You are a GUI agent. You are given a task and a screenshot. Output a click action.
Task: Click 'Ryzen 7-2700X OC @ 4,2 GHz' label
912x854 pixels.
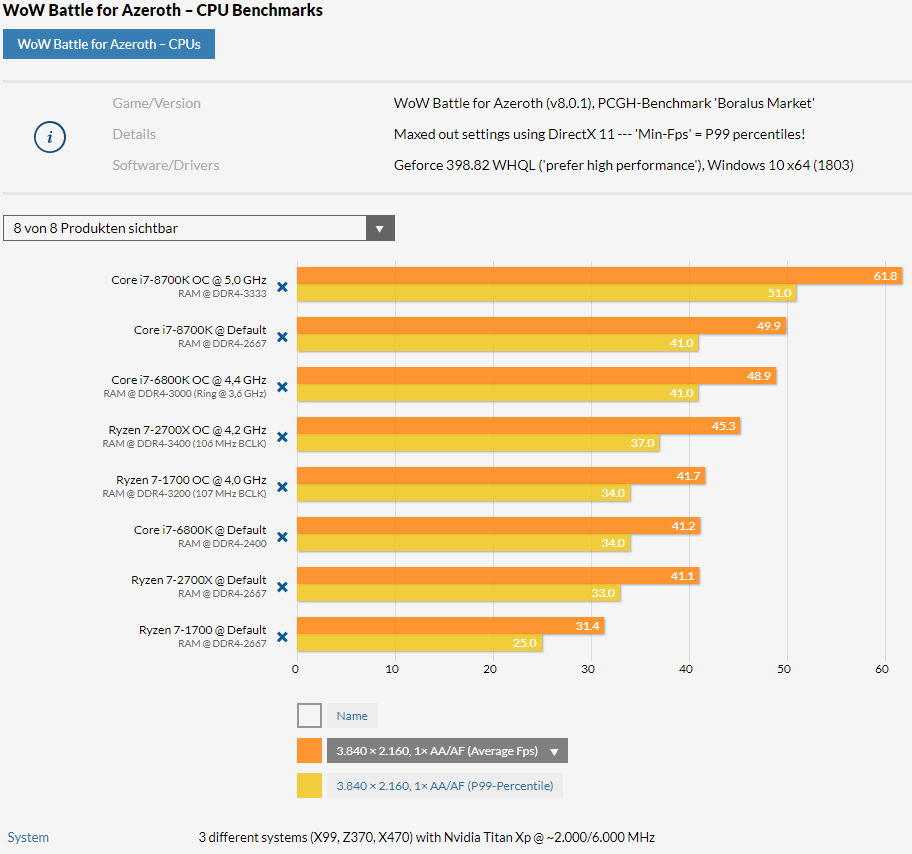click(187, 430)
